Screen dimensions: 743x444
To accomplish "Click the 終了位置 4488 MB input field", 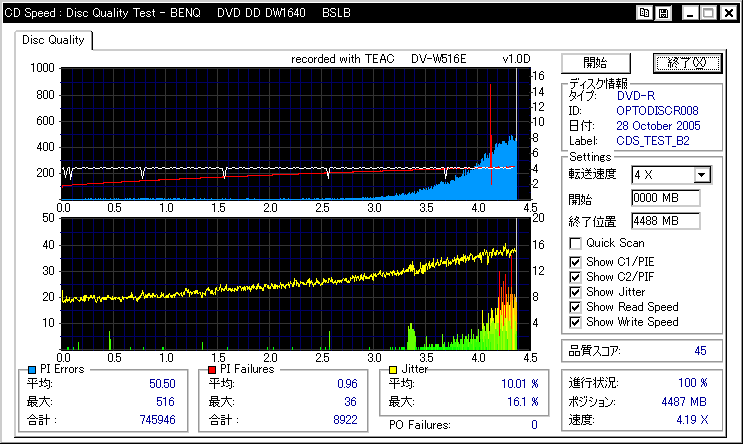I will [665, 221].
